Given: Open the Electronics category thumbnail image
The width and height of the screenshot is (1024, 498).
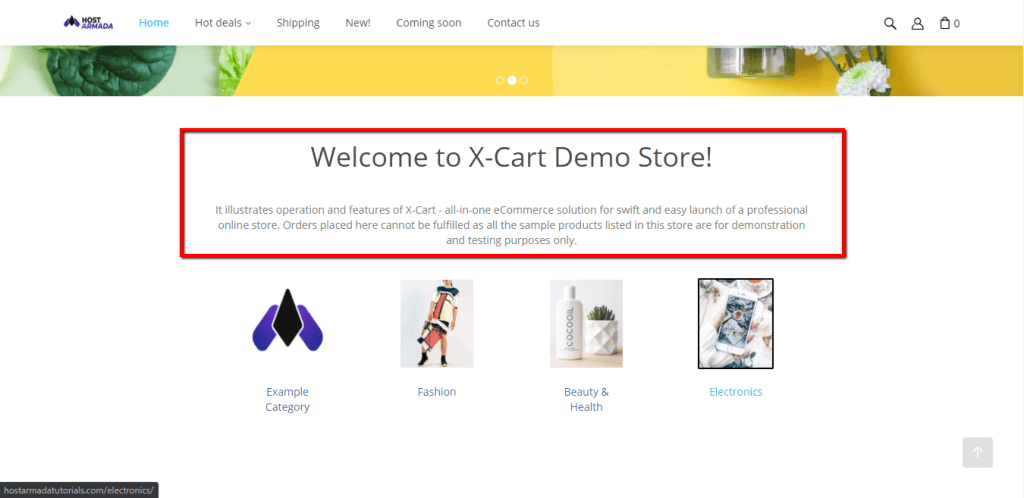Looking at the screenshot, I should point(736,324).
